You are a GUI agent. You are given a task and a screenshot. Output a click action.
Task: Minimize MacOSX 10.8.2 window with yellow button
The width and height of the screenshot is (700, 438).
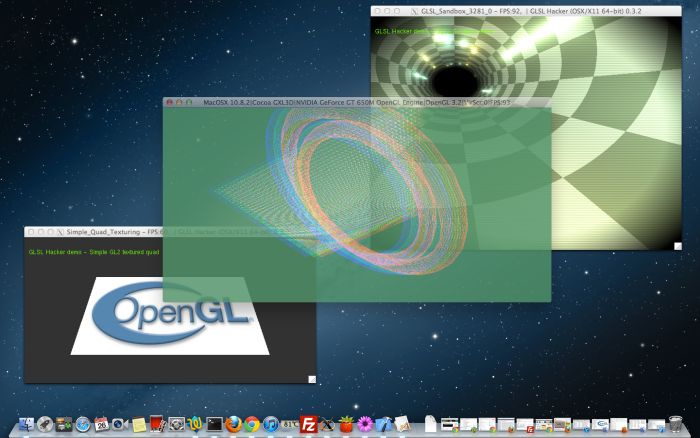[x=179, y=102]
